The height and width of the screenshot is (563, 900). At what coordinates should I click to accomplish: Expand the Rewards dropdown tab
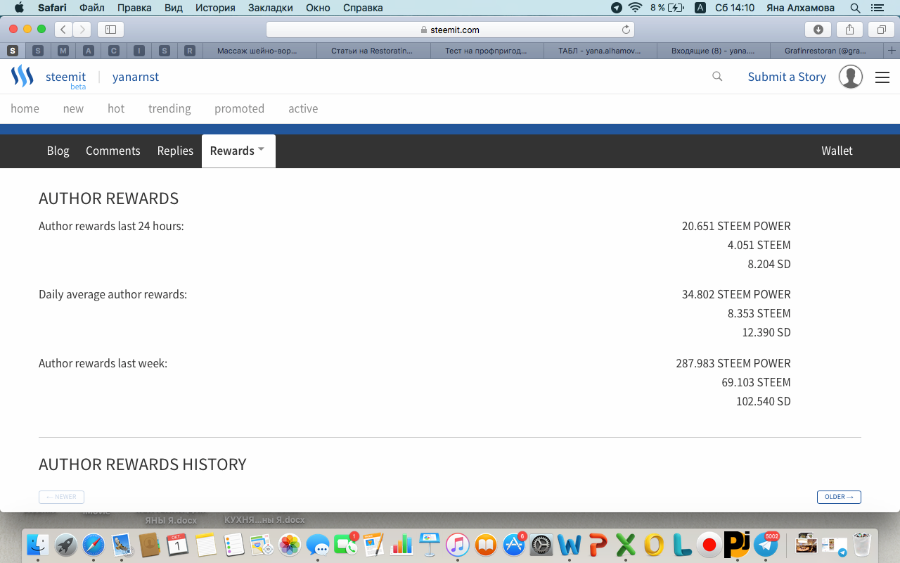point(238,151)
